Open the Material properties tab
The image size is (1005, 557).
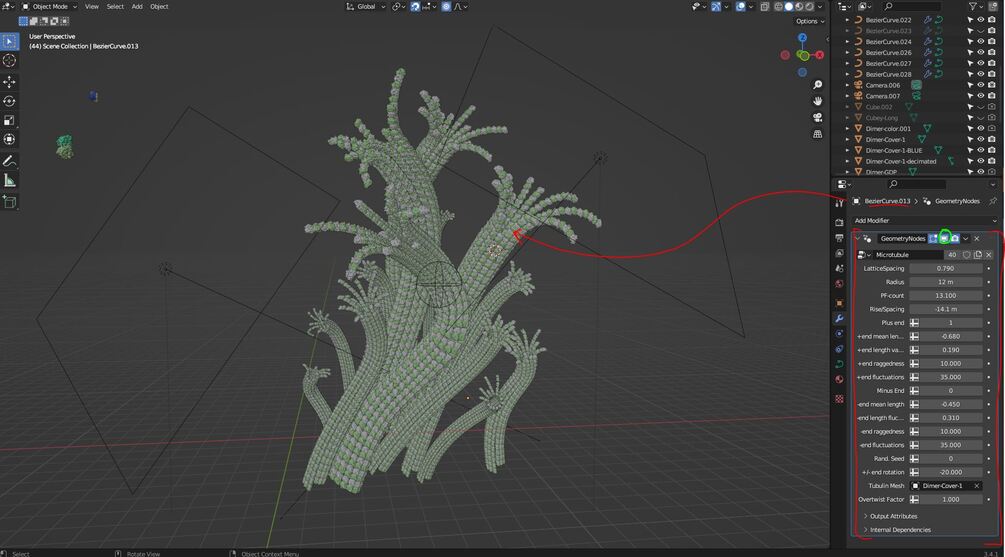coord(839,379)
